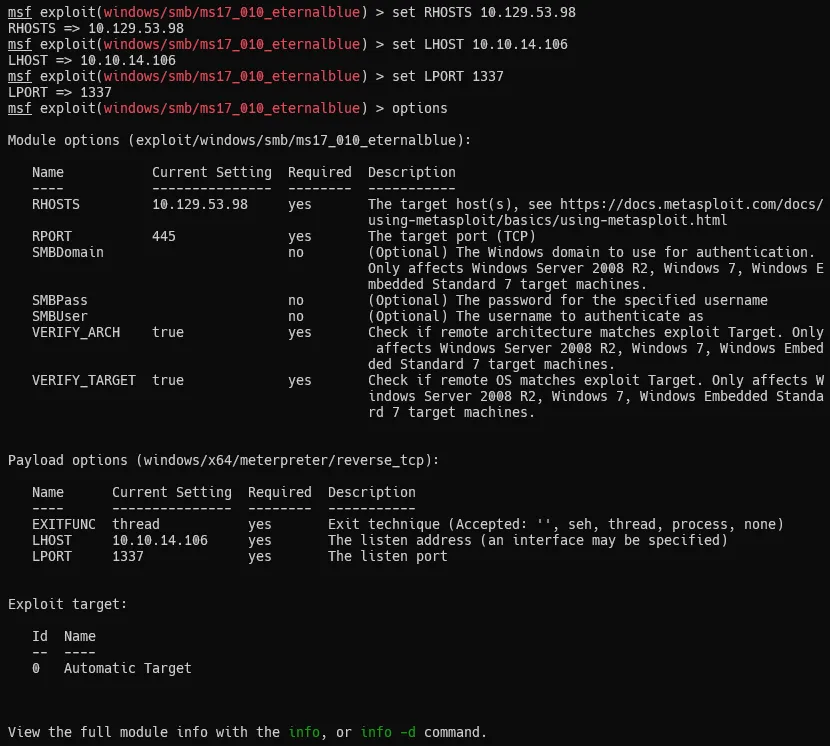
Task: Click the LPORT name in payload options table
Action: [x=51, y=556]
